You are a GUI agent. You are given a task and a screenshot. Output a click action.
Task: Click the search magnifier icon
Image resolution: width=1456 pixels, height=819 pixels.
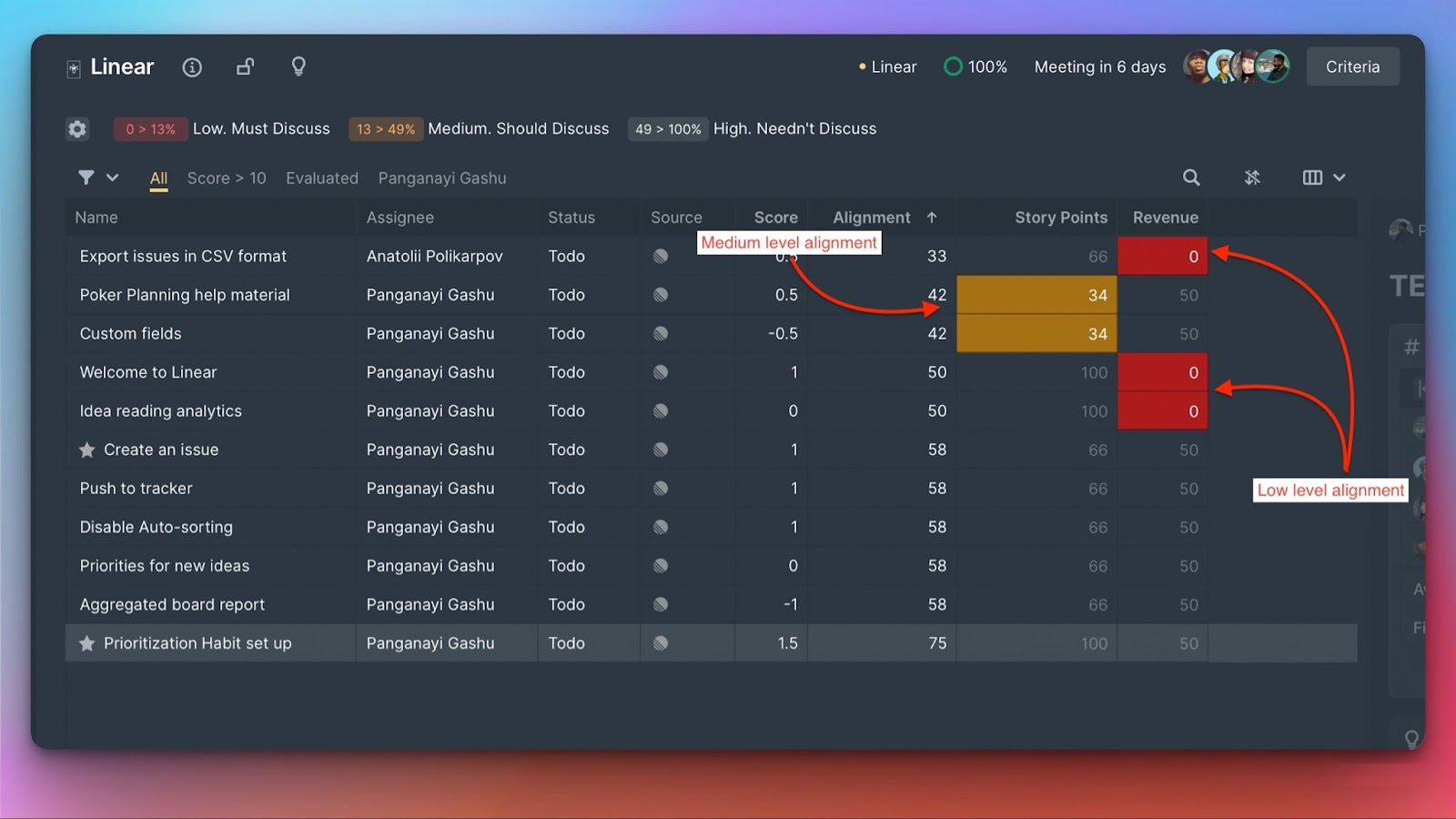click(1191, 177)
